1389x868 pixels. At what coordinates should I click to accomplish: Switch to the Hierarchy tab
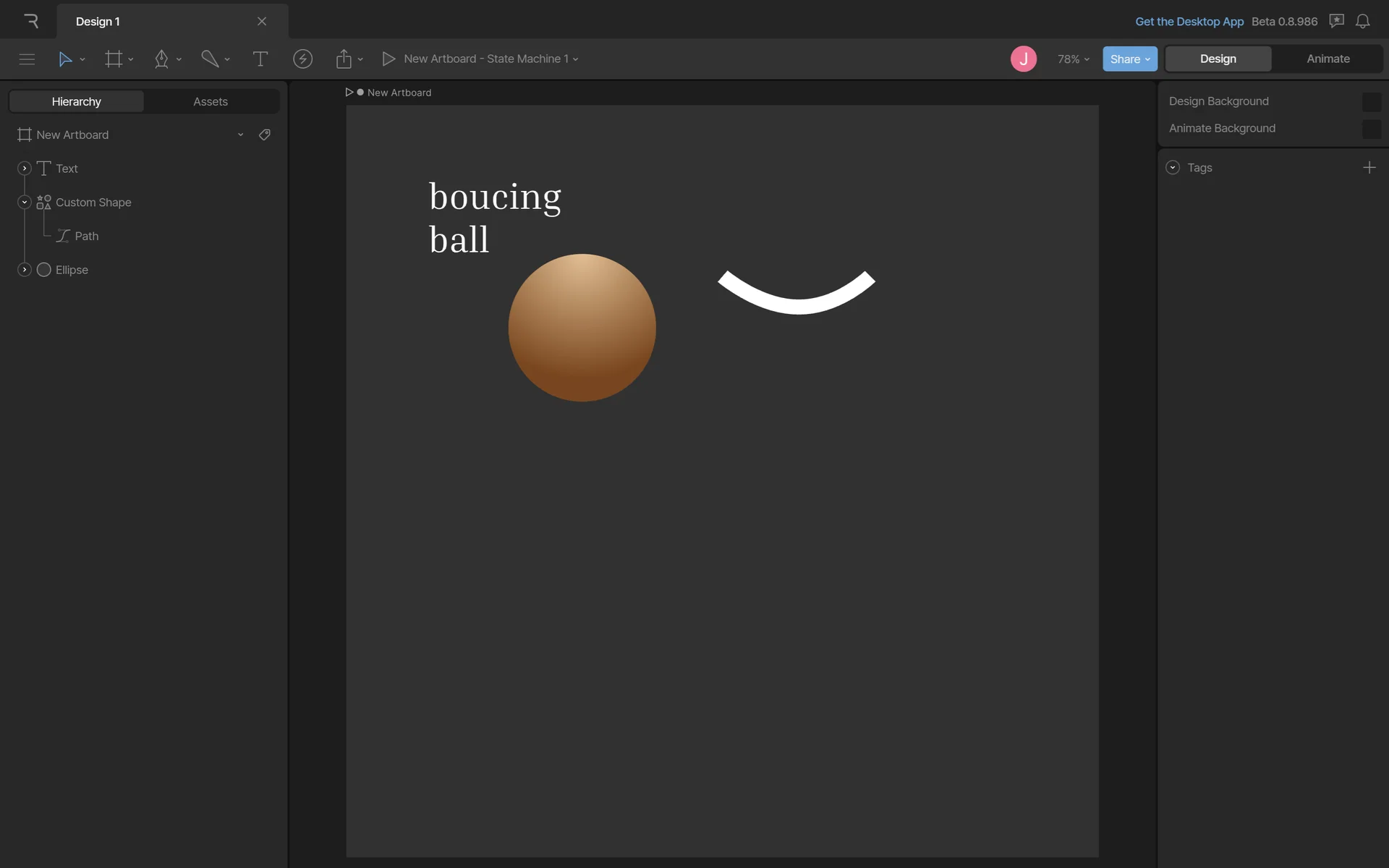(77, 102)
